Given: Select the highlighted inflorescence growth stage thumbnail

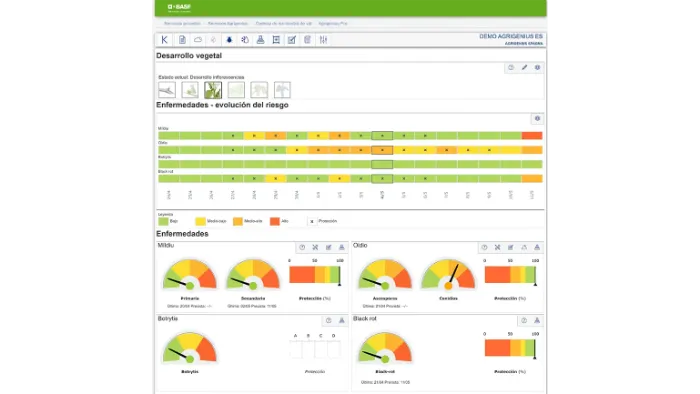Looking at the screenshot, I should (213, 90).
